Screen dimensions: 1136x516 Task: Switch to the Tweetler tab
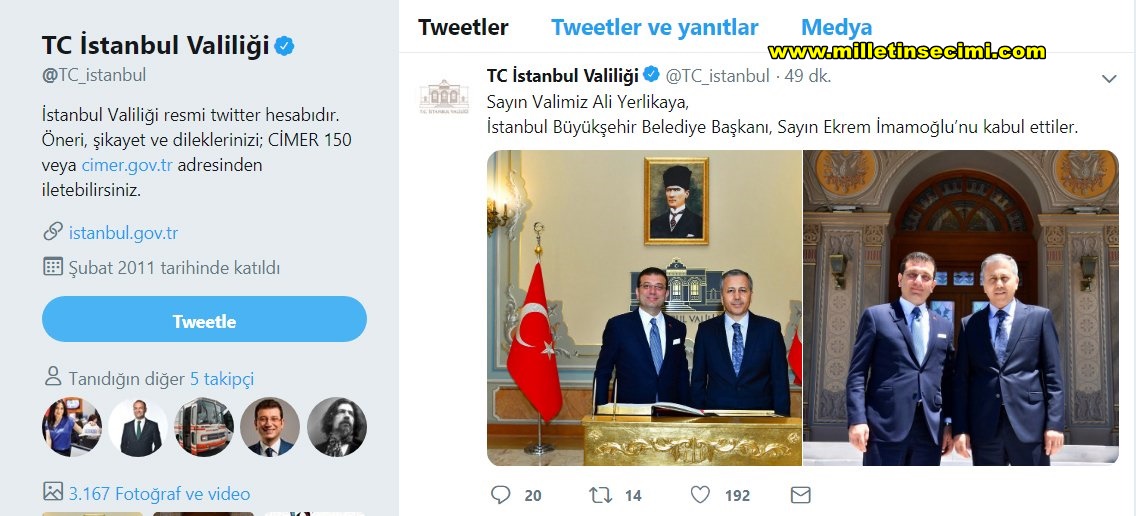coord(463,28)
